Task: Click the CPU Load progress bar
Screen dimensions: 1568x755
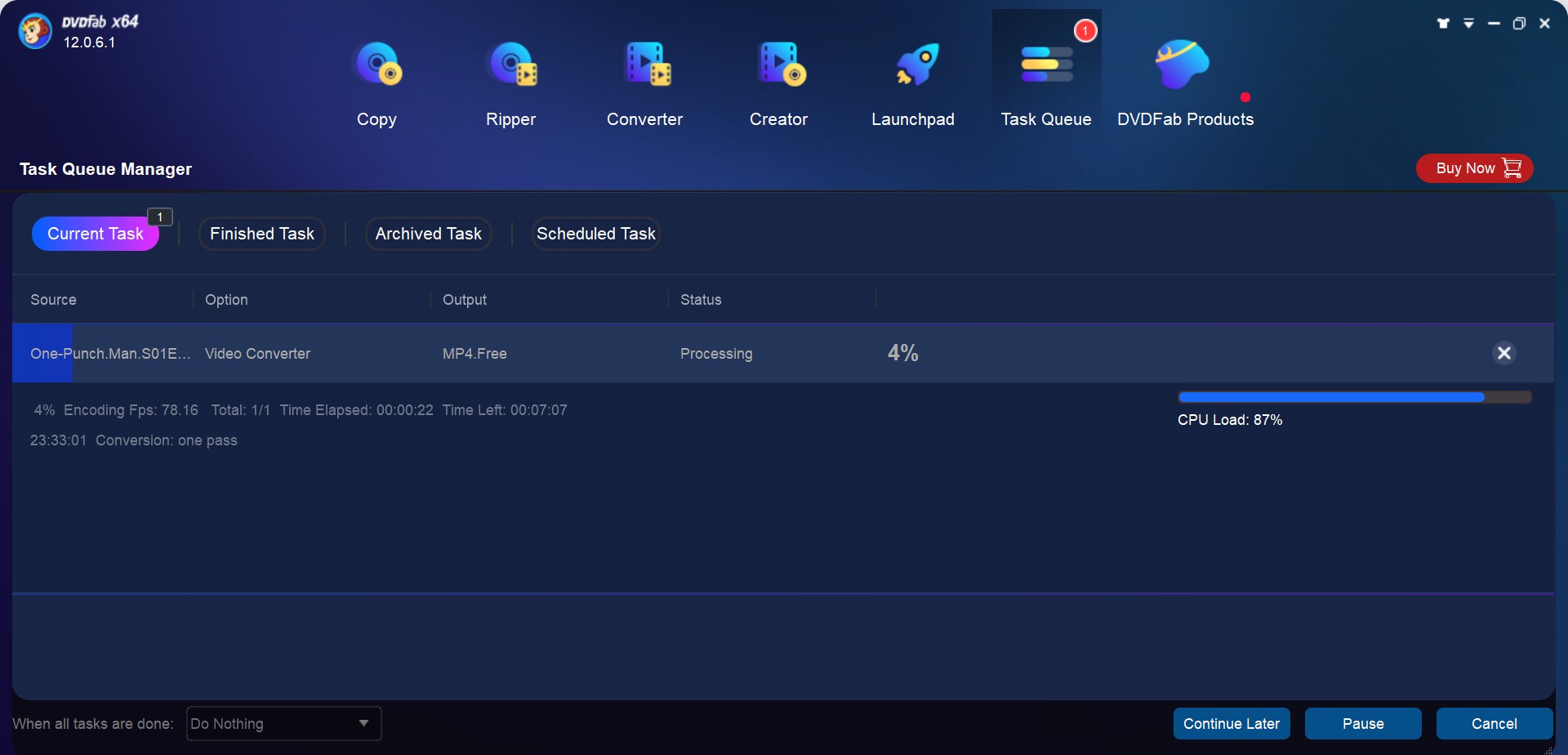Action: click(x=1355, y=396)
